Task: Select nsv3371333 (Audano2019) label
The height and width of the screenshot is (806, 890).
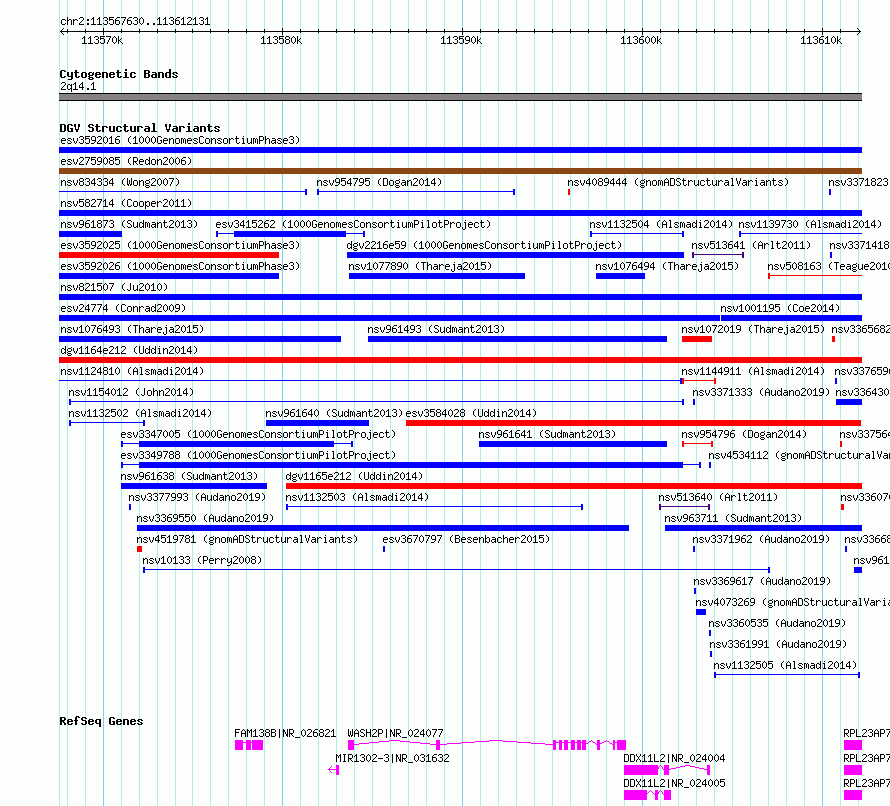Action: tap(761, 392)
